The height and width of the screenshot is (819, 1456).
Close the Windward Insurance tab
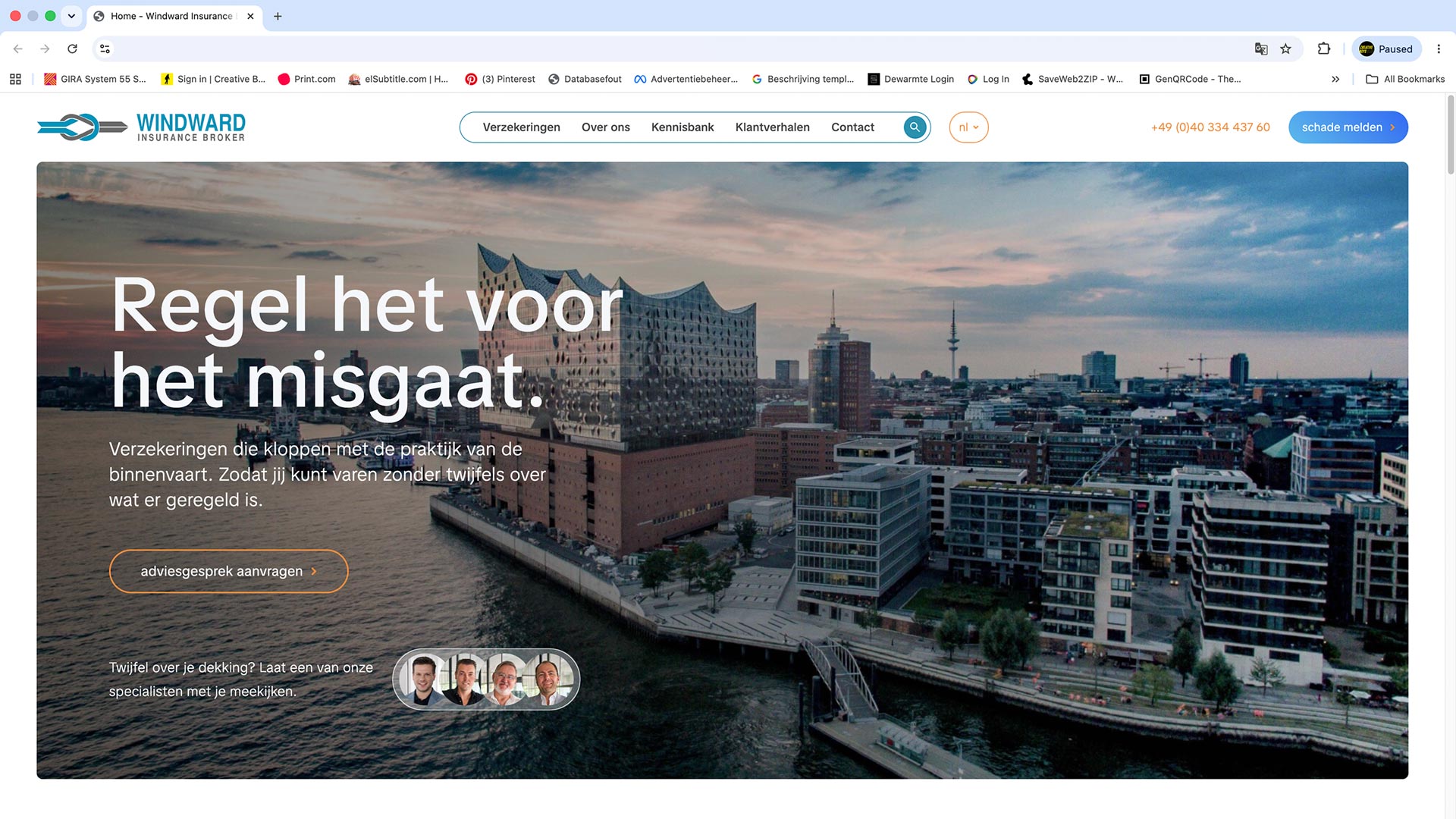250,16
